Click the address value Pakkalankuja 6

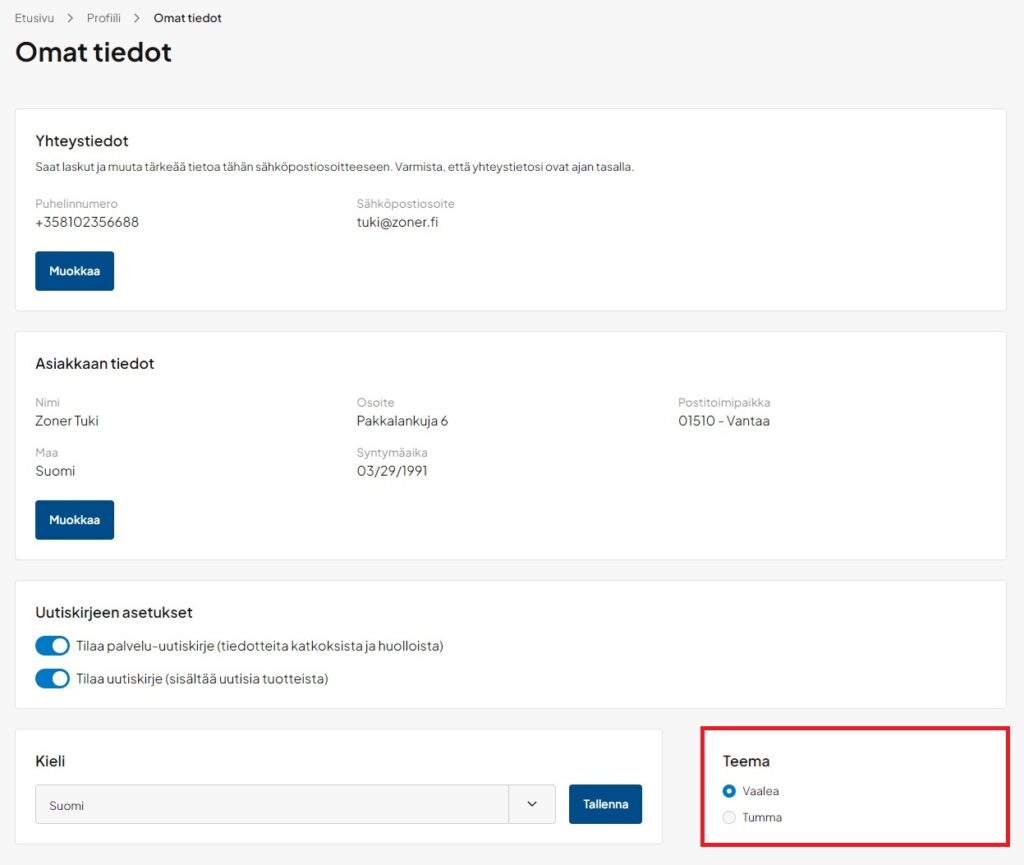[x=402, y=421]
